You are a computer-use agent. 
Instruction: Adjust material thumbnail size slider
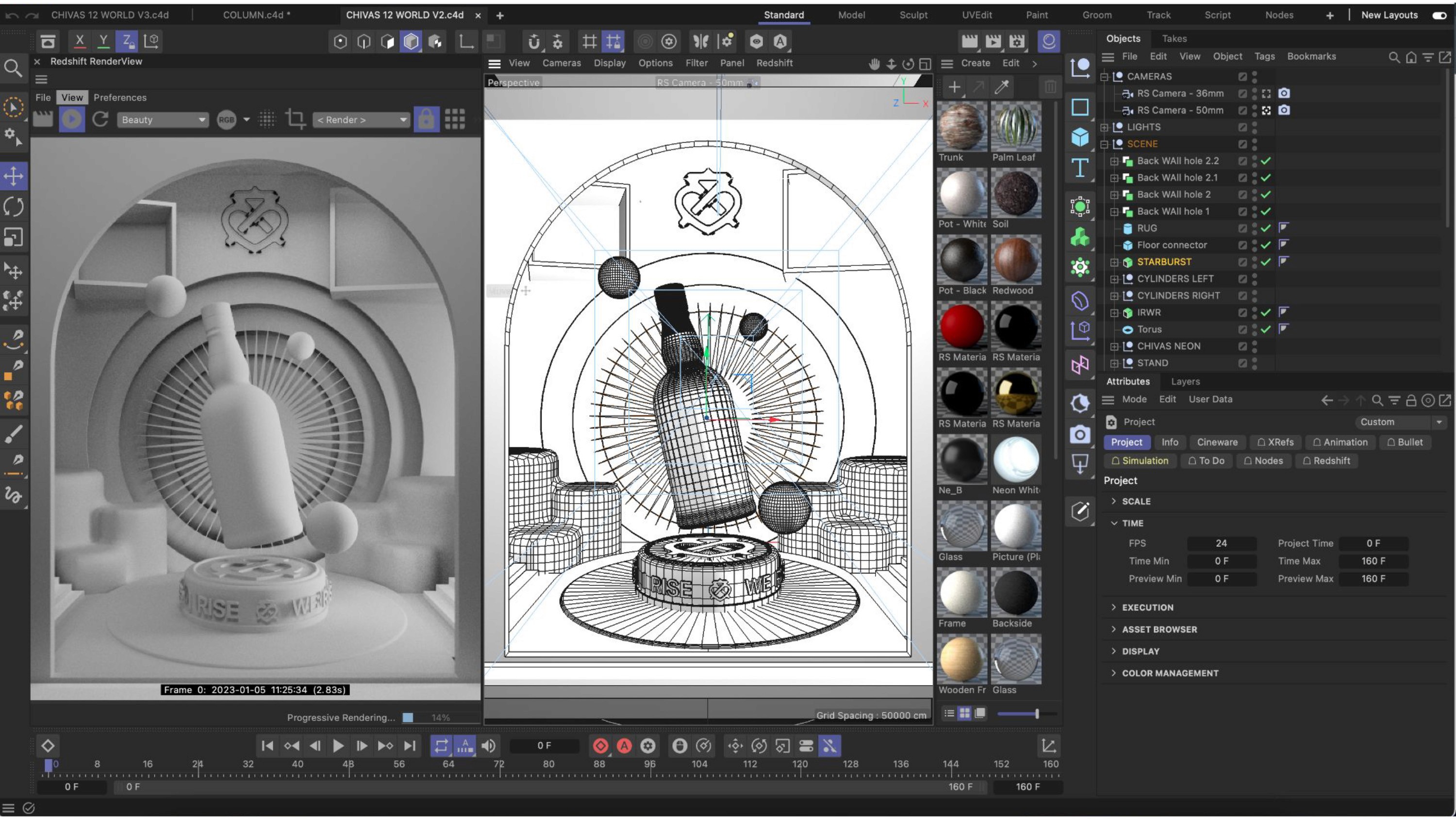(1036, 714)
